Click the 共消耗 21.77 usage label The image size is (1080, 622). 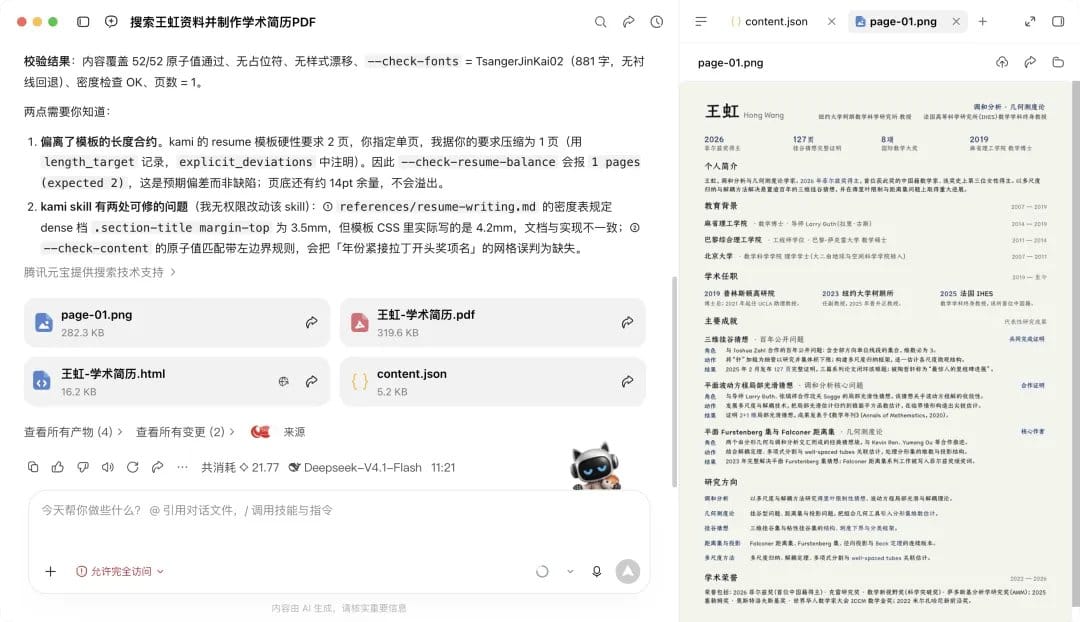point(240,467)
